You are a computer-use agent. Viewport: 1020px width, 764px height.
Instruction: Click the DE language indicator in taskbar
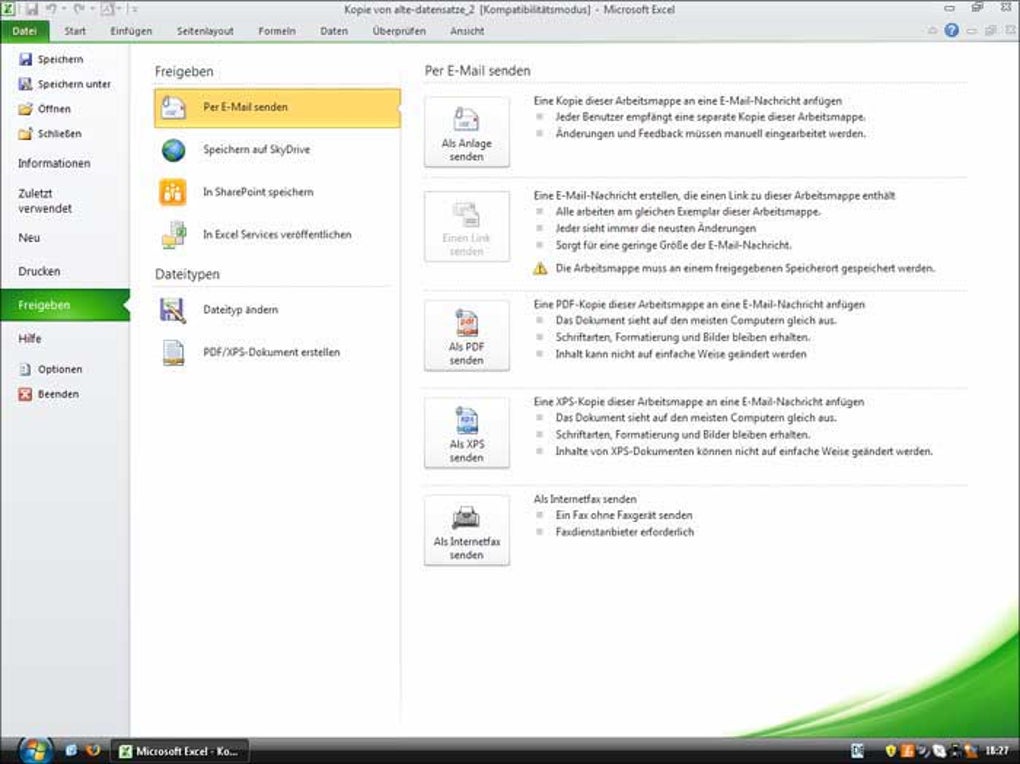857,751
